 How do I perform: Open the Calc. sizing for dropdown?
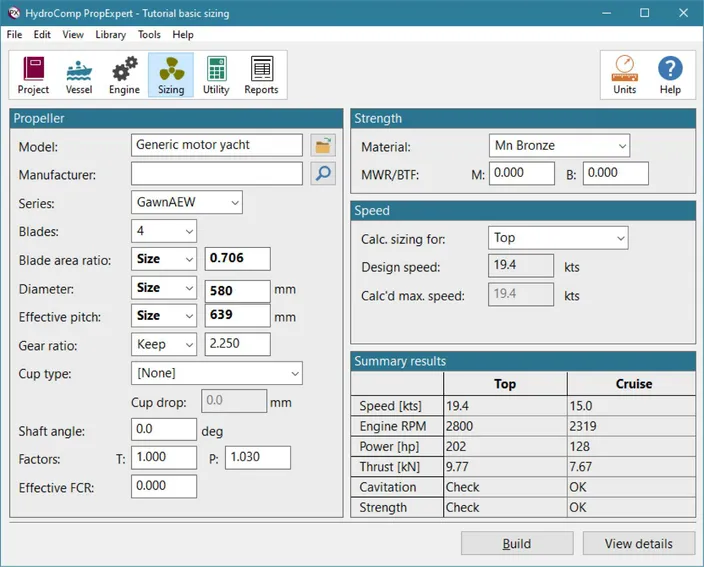[x=558, y=238]
